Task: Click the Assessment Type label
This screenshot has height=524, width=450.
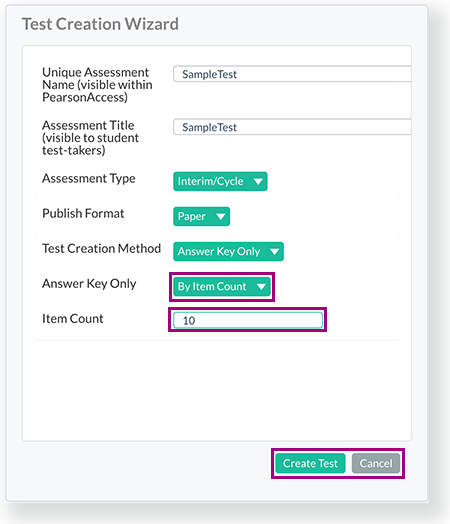Action: 89,178
